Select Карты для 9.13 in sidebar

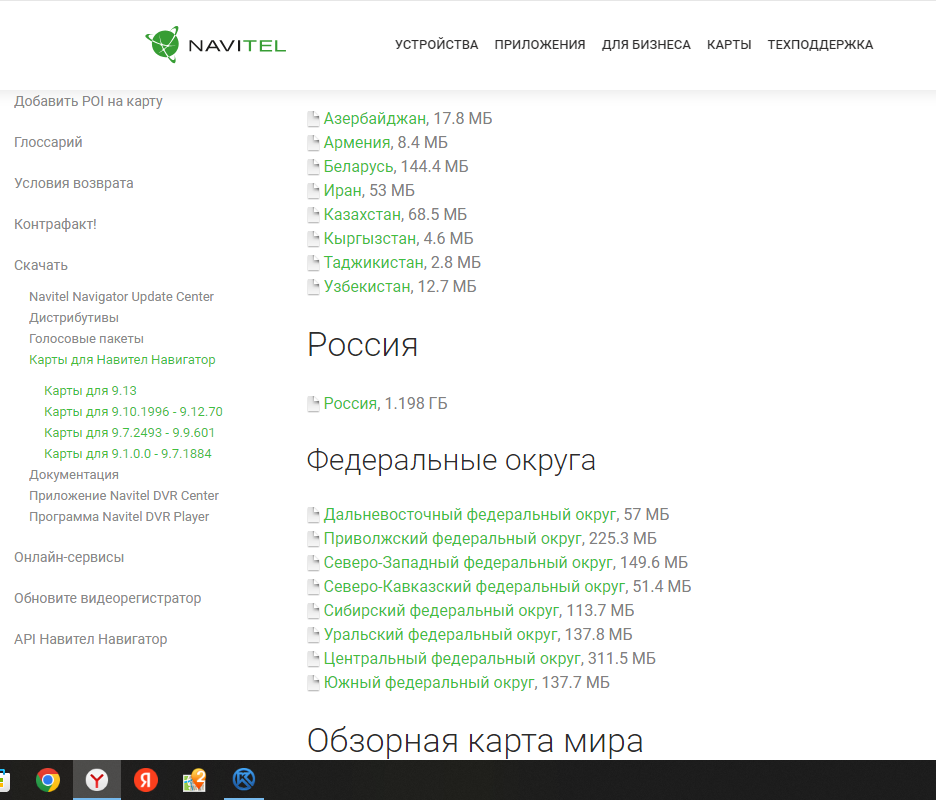(x=90, y=391)
